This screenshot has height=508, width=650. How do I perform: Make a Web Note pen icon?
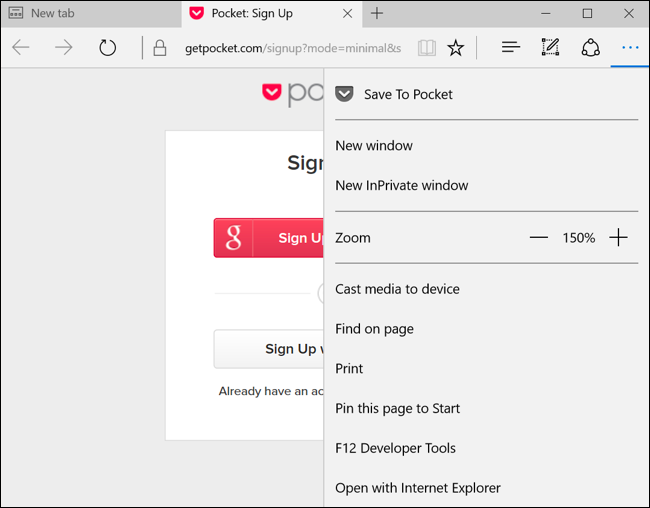pyautogui.click(x=550, y=47)
